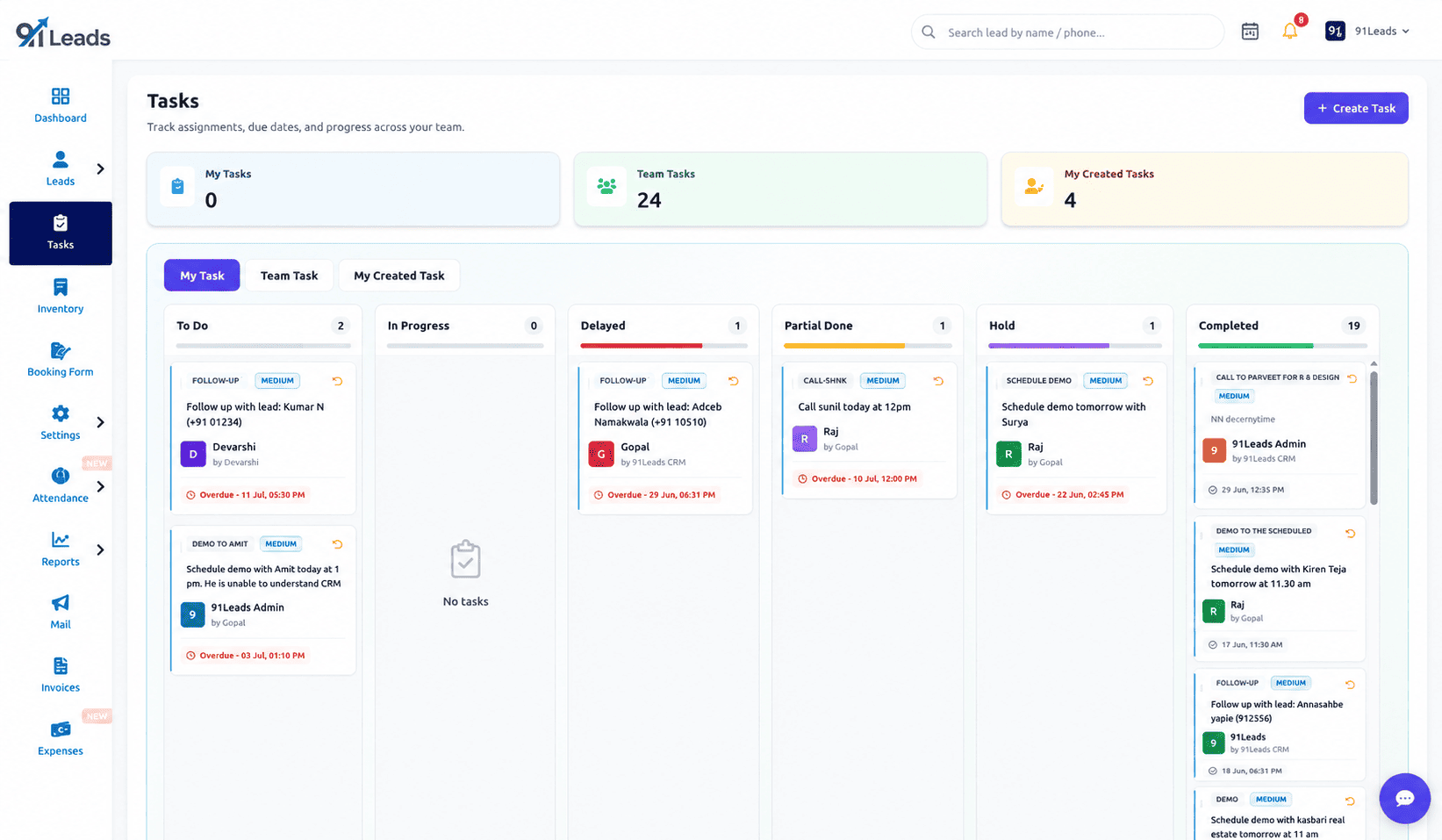Open the My Created Tasks card
This screenshot has height=840, width=1442.
tap(1204, 189)
